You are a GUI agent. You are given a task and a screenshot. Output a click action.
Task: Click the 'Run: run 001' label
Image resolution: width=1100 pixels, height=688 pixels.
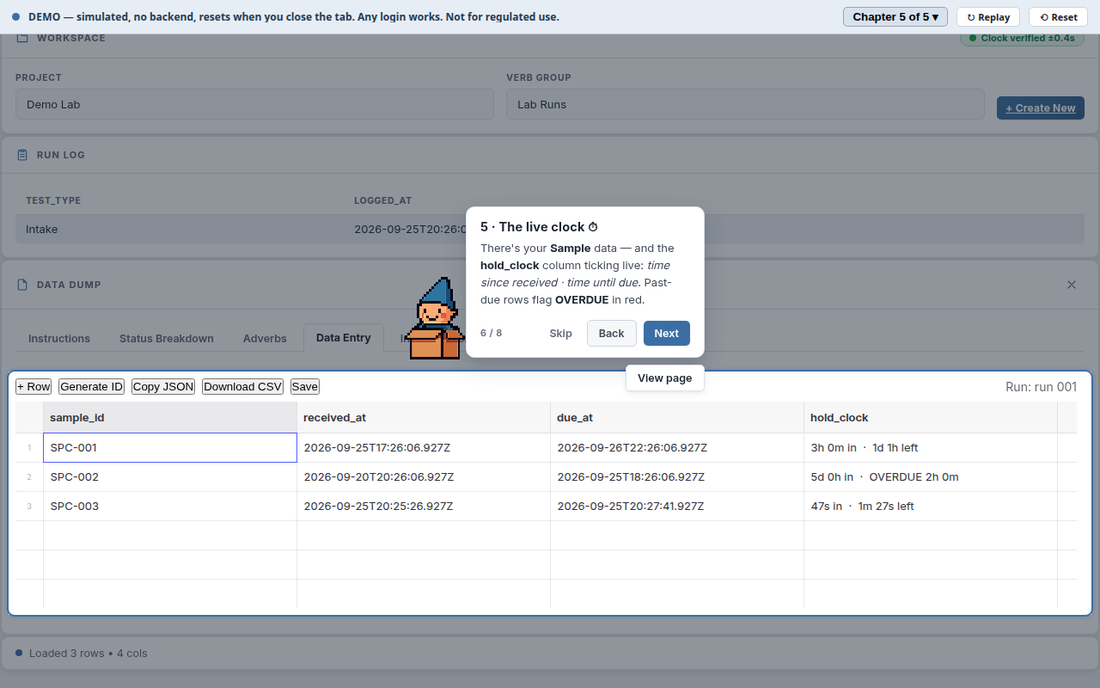click(1040, 386)
